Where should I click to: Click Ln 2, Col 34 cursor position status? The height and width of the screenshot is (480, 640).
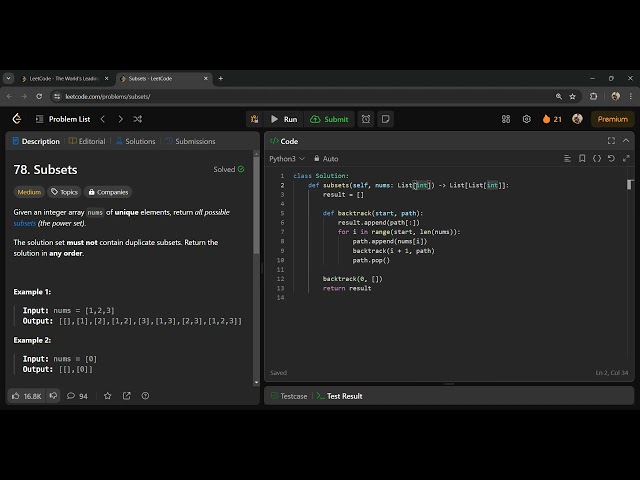pyautogui.click(x=611, y=373)
